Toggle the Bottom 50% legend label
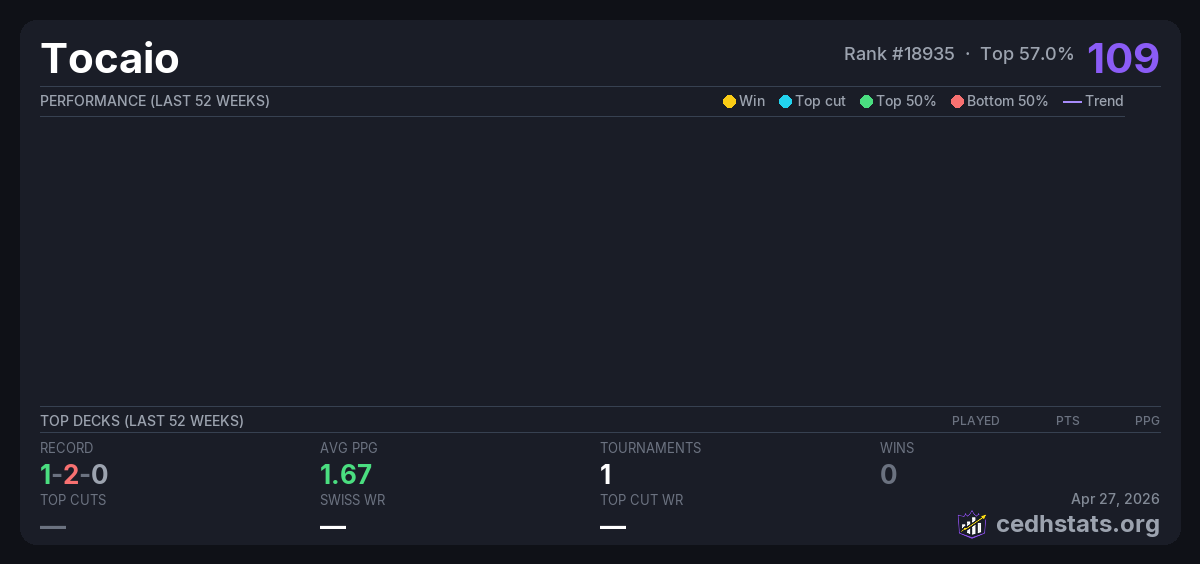 1007,101
